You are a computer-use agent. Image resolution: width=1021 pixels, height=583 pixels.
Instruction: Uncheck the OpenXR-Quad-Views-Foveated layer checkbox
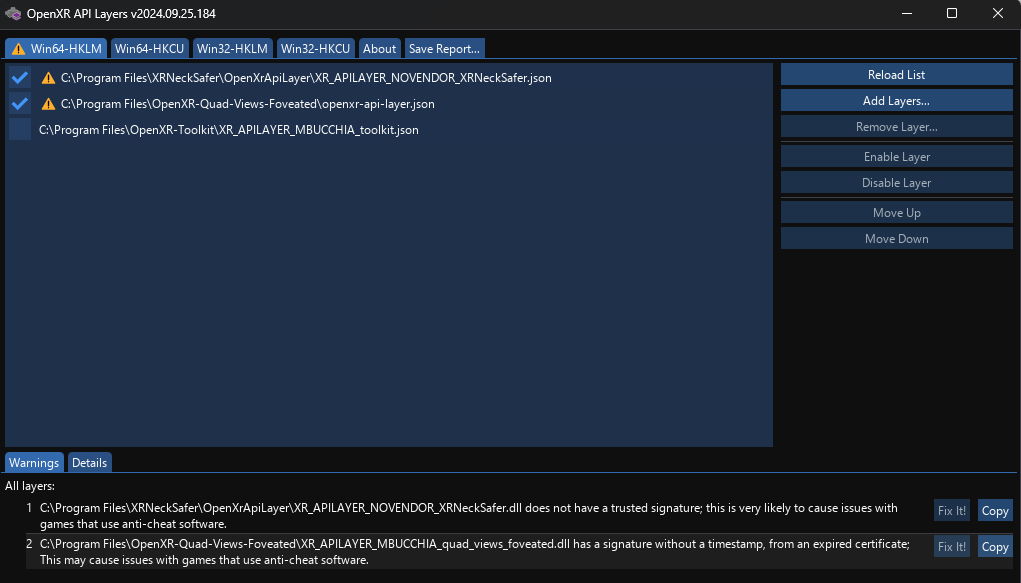pos(20,104)
